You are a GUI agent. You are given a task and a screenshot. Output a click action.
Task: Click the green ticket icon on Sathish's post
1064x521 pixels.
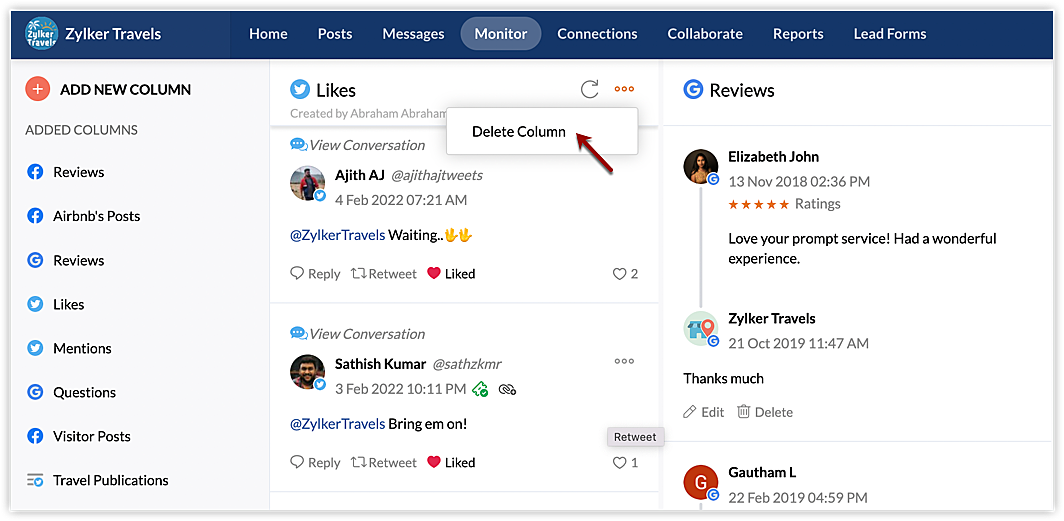click(x=480, y=389)
